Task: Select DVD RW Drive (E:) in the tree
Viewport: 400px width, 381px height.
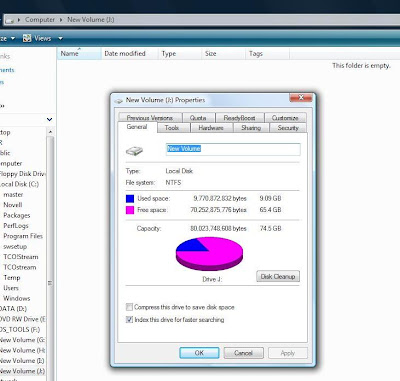Action: coord(23,319)
